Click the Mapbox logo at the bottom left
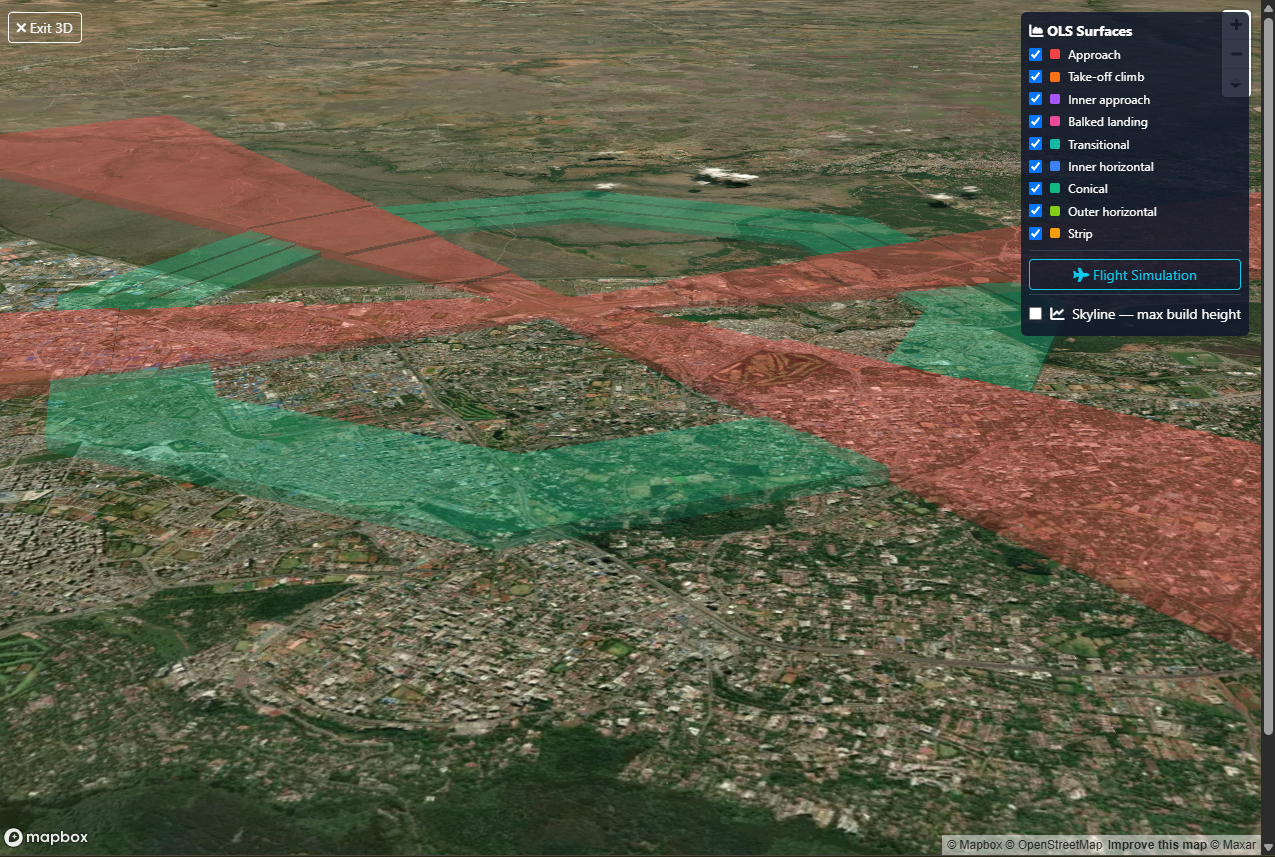This screenshot has width=1275, height=857. tap(46, 837)
